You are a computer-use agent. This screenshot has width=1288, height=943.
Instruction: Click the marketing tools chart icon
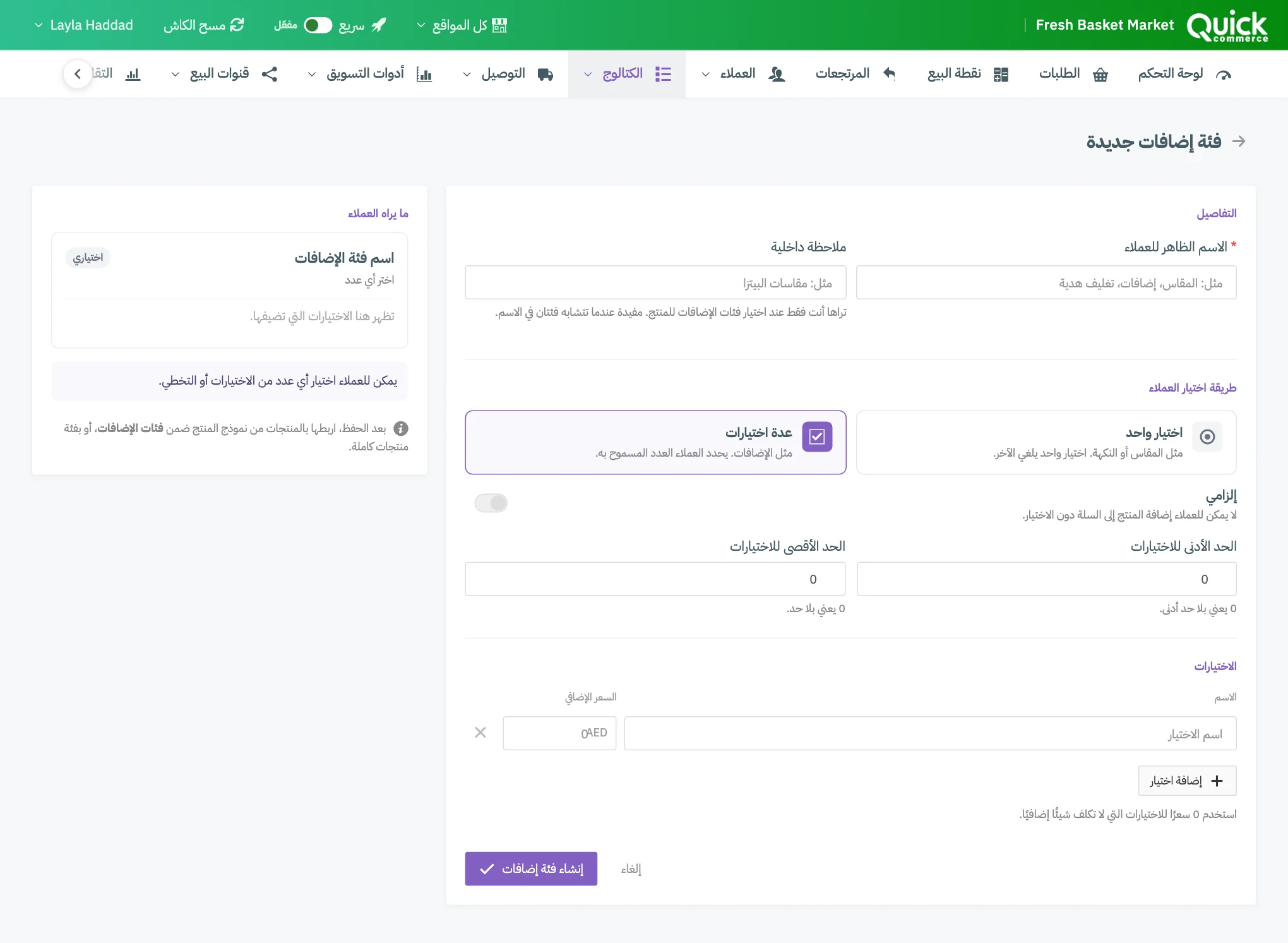pos(424,75)
